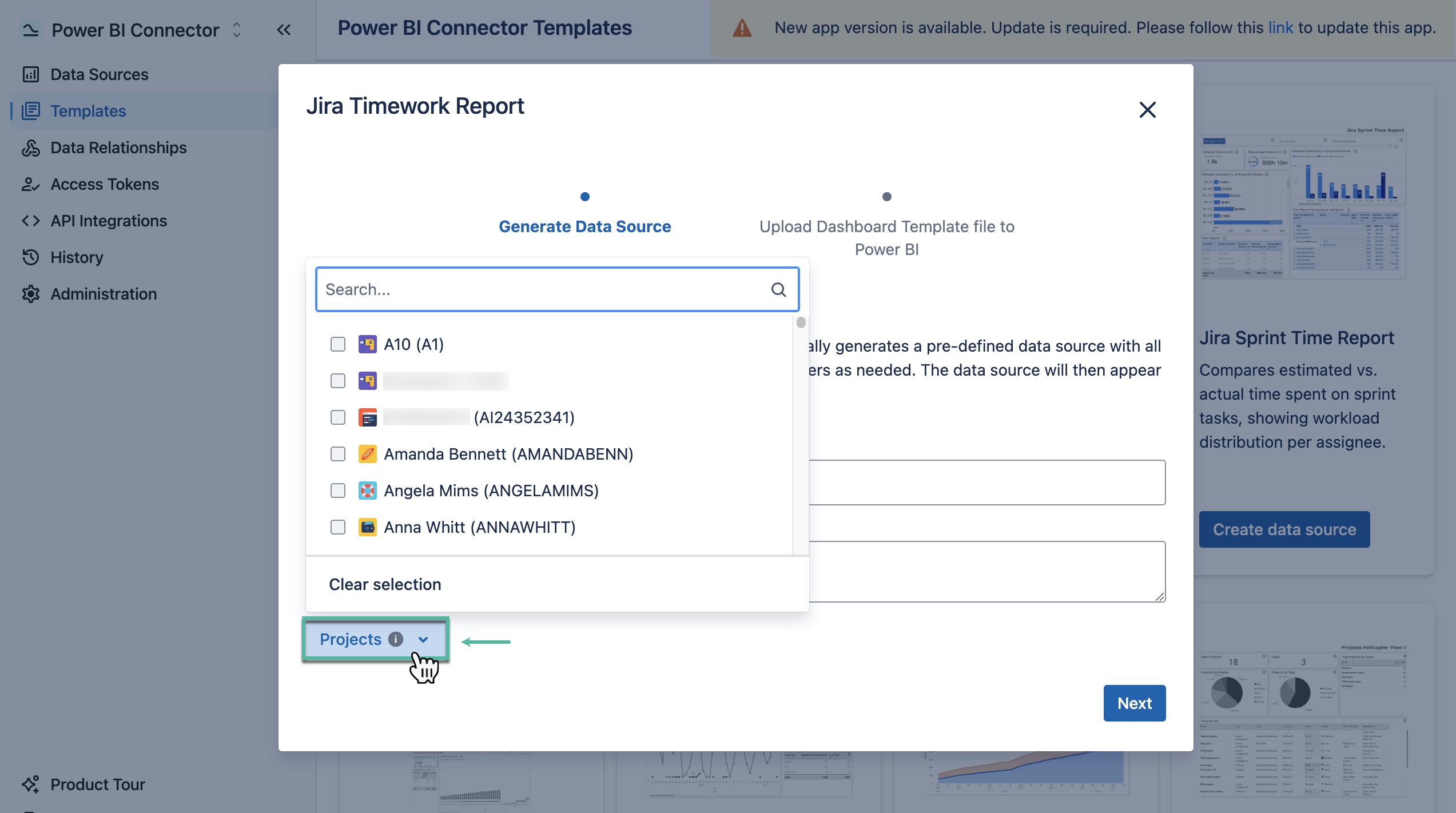This screenshot has height=813, width=1456.
Task: Check the Anna Whitt checkbox
Action: (337, 527)
